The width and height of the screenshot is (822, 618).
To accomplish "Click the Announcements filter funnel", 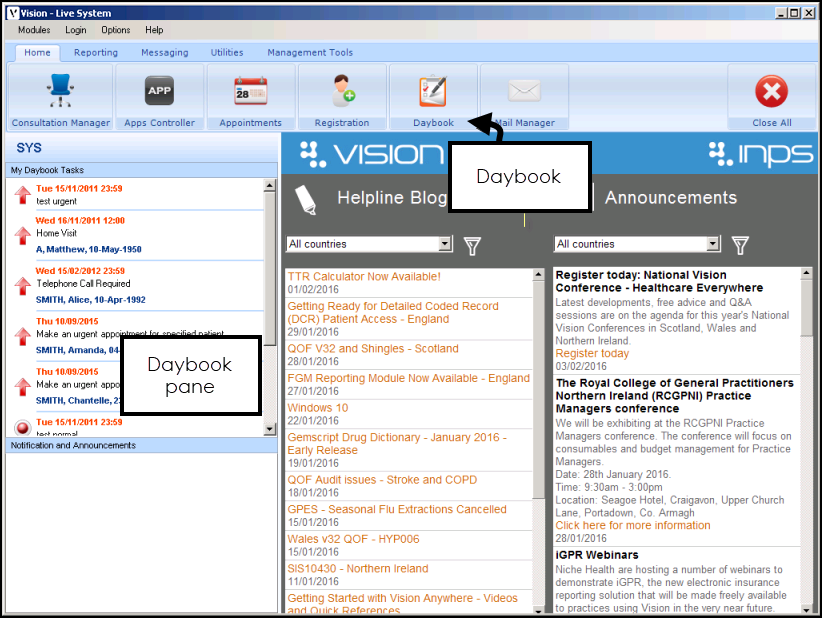I will 740,245.
